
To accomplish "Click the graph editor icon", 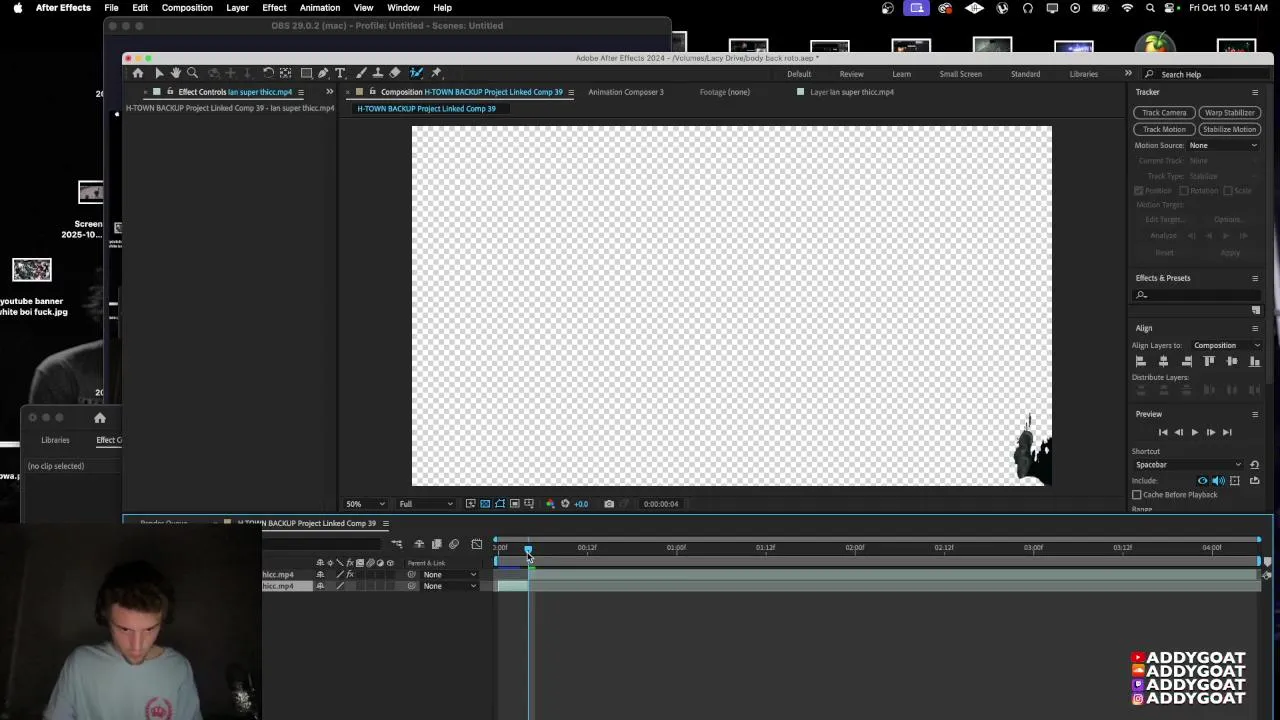I will pos(477,544).
